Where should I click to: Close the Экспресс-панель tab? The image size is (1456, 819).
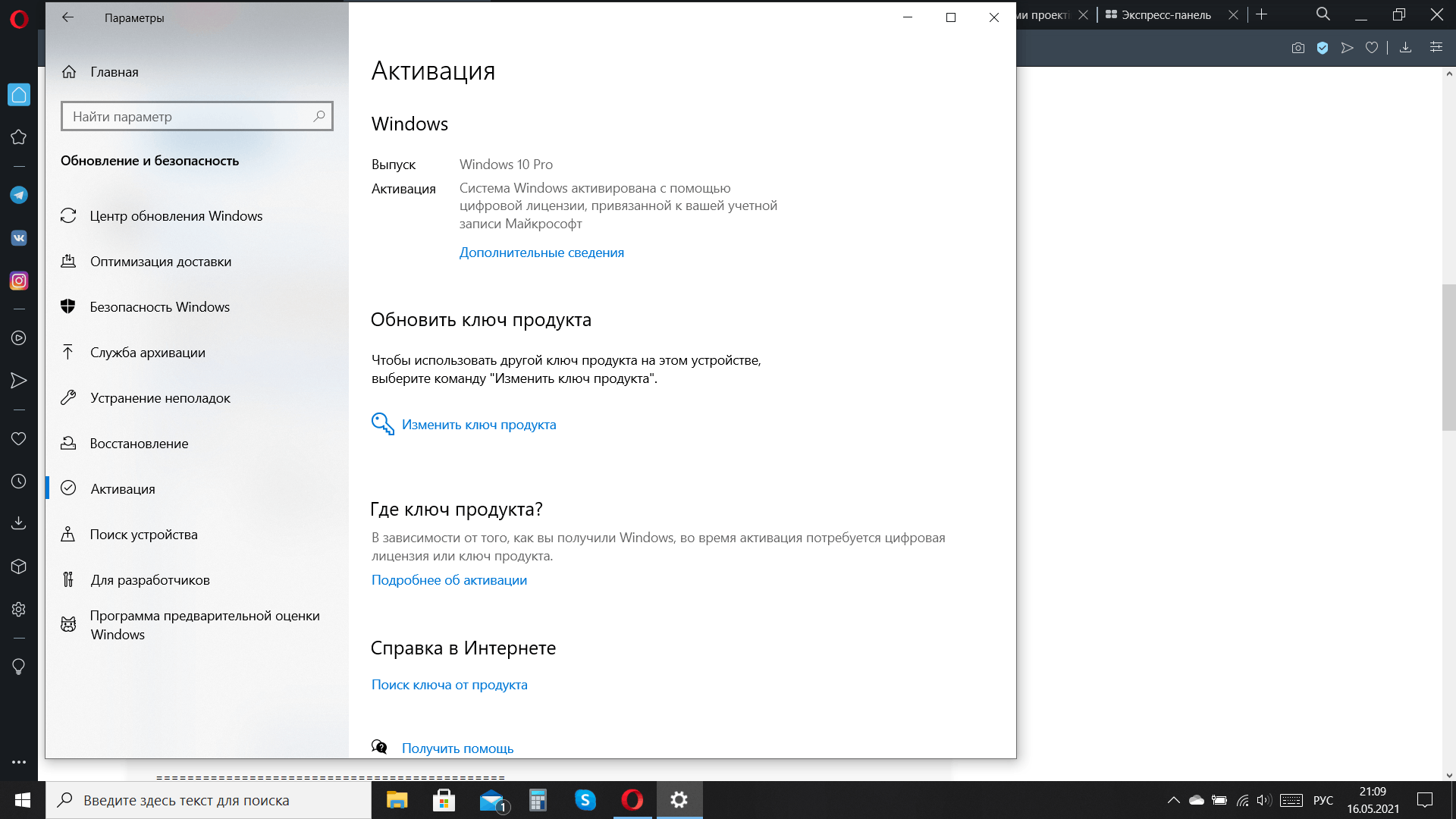(x=1234, y=14)
